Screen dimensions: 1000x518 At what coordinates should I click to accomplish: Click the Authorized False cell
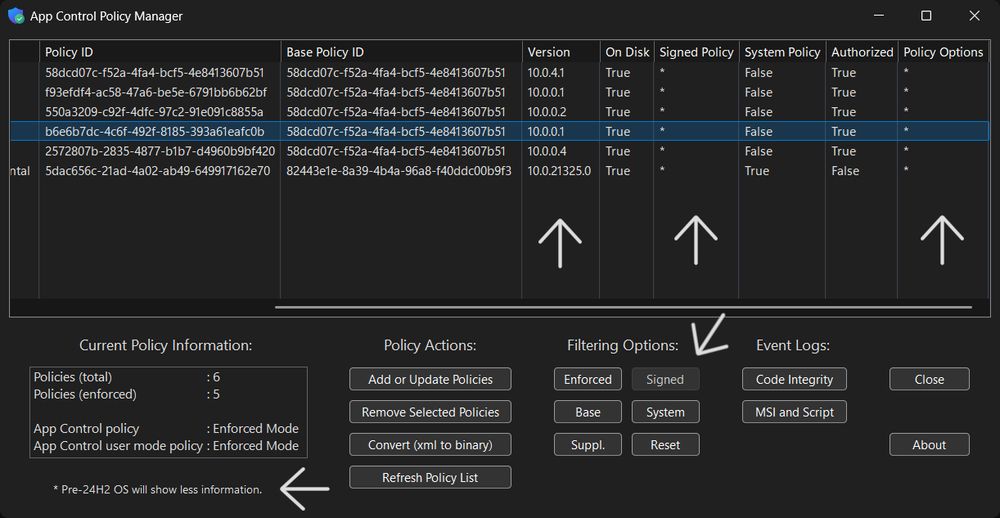point(845,171)
